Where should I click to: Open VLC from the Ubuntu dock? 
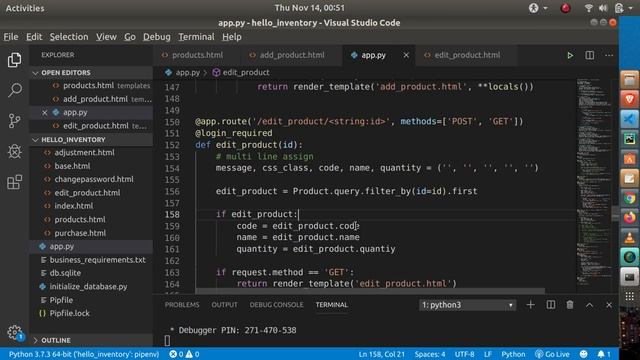(629, 237)
